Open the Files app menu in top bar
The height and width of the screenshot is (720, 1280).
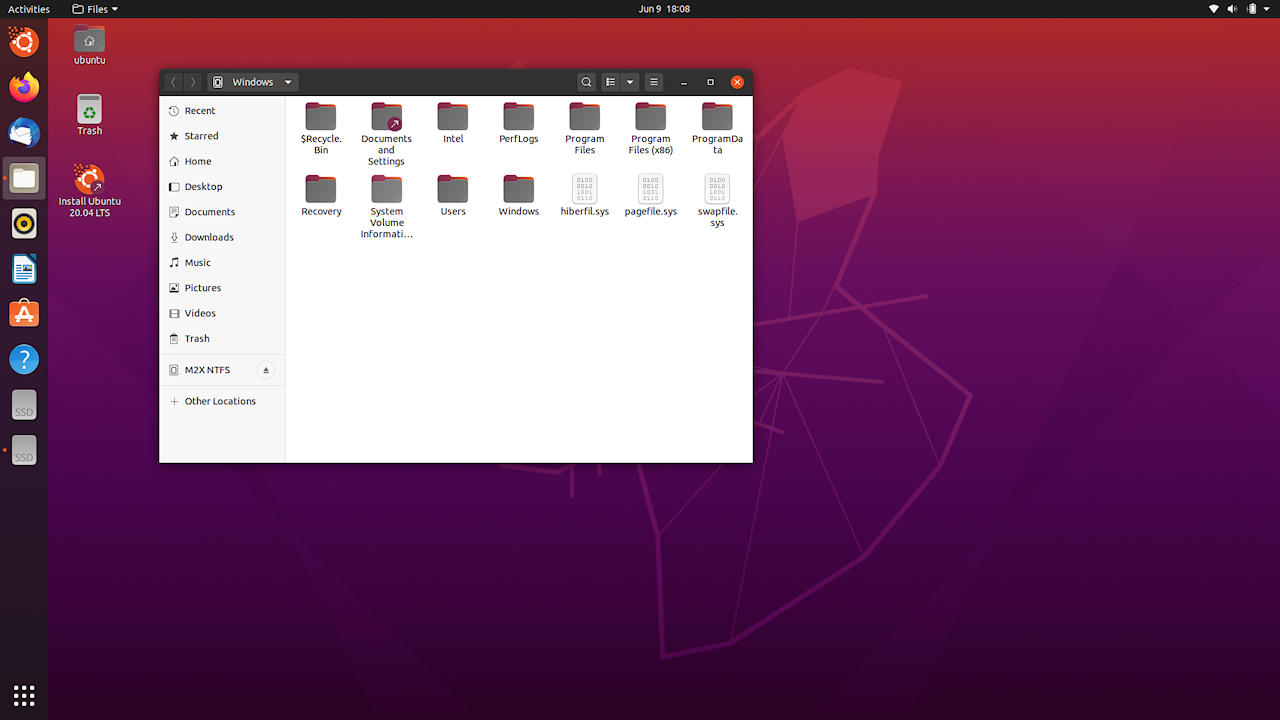tap(95, 9)
